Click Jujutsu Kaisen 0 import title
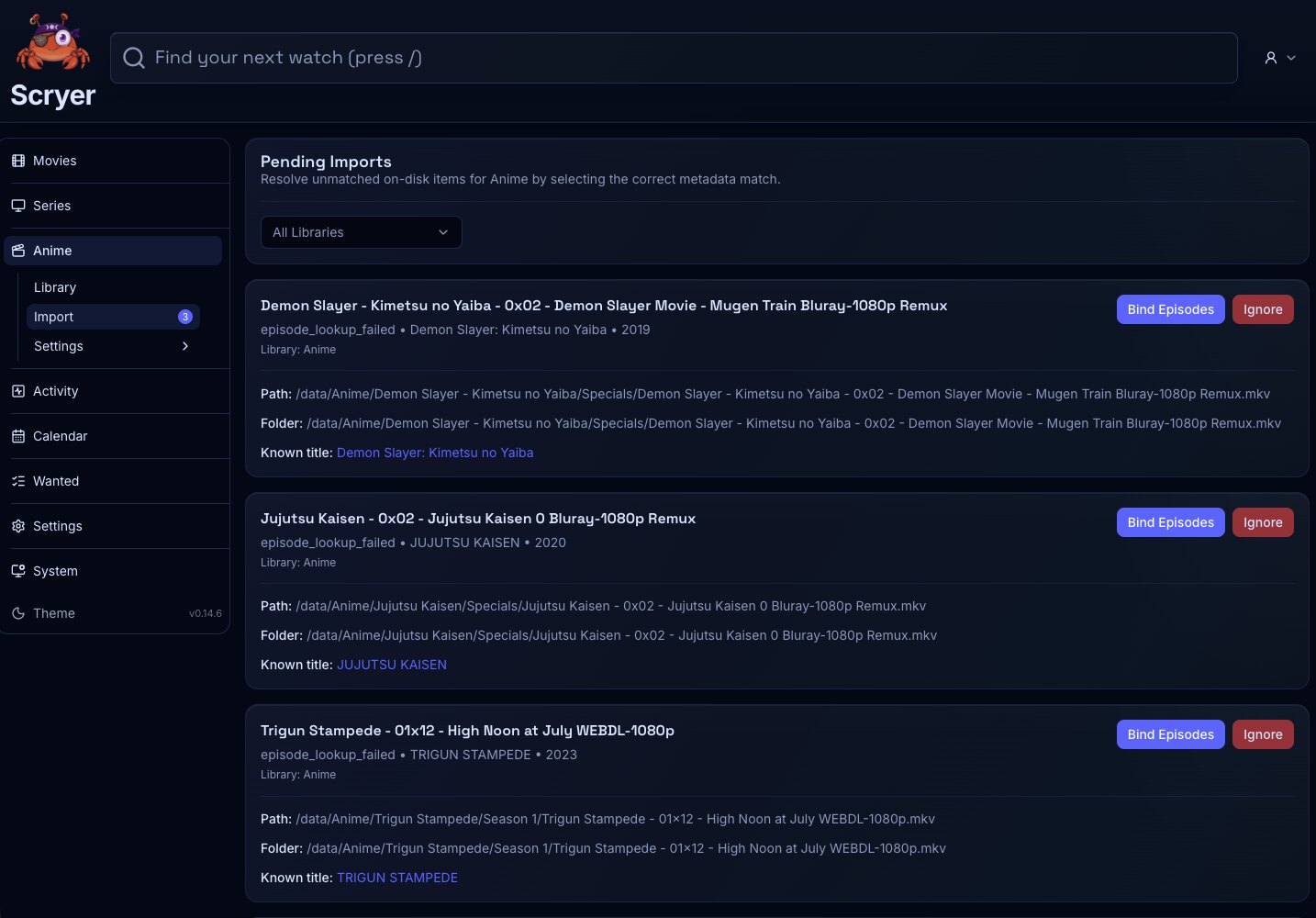 (x=478, y=519)
